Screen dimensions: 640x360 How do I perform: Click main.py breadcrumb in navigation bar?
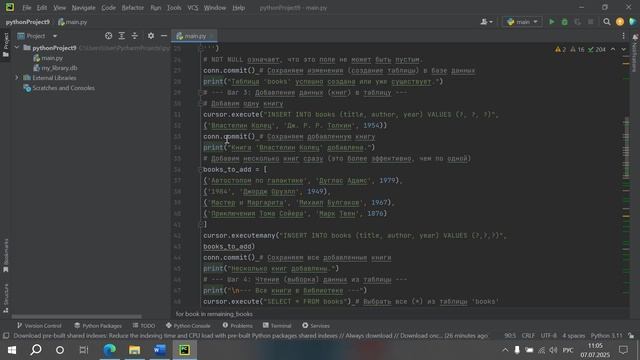pos(73,22)
